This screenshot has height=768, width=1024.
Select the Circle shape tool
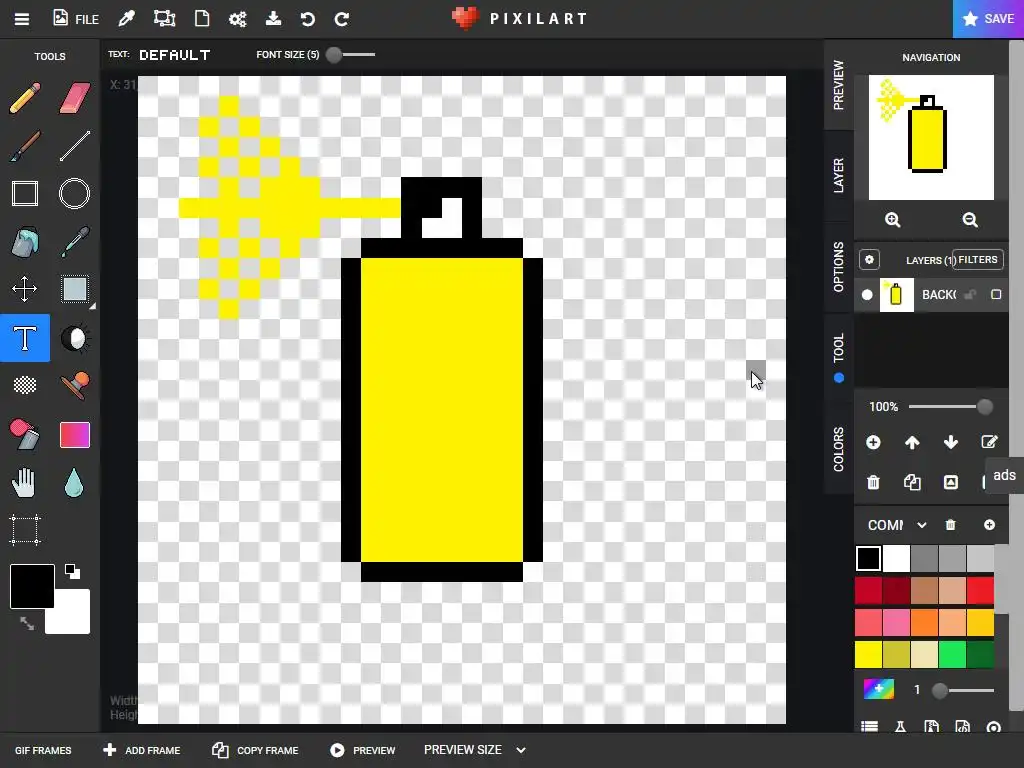click(x=74, y=194)
